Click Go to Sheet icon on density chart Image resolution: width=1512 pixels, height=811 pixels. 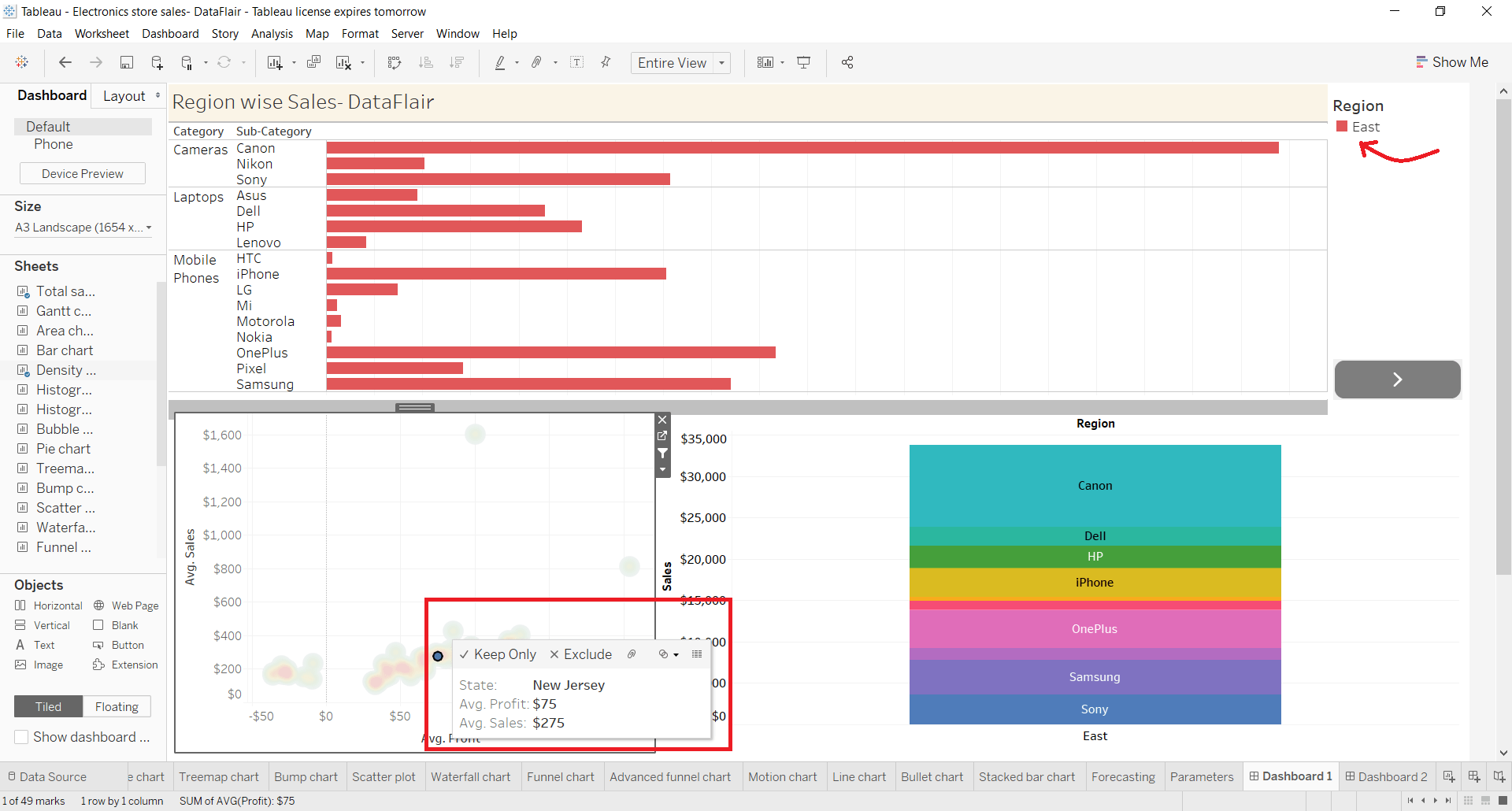(662, 435)
